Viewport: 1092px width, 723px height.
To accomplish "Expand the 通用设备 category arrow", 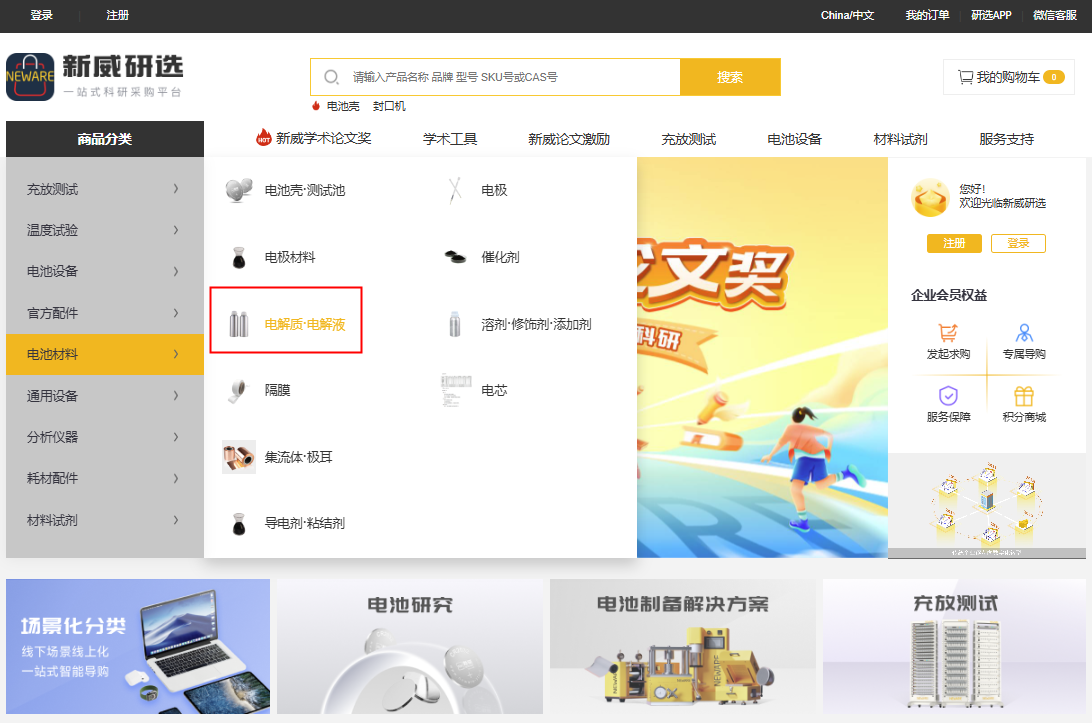I will [x=176, y=396].
